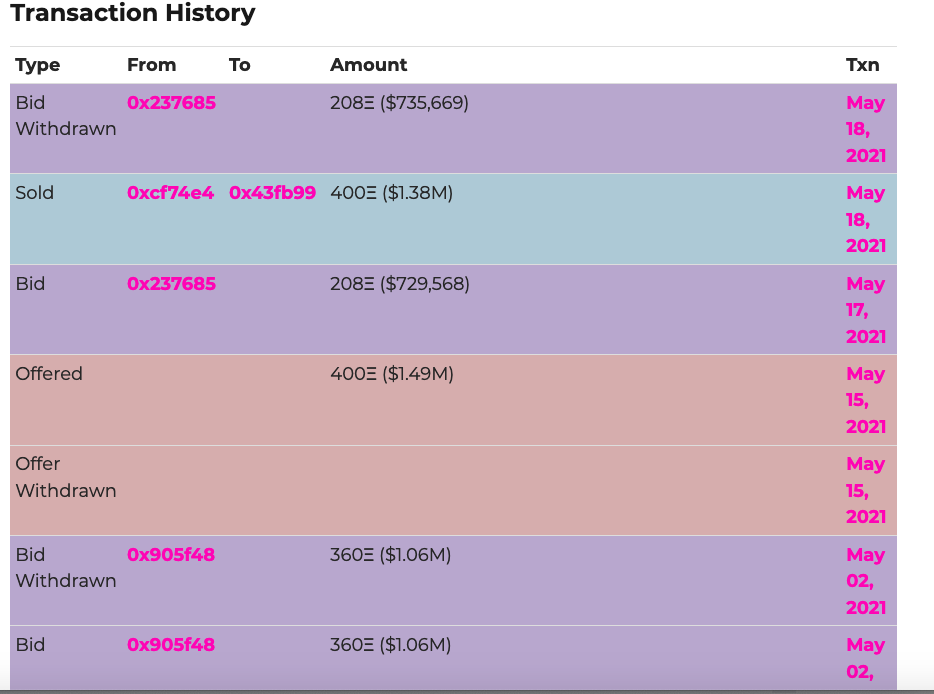This screenshot has width=934, height=694.
Task: Open address 0x237685 in the $735,669 Bid Withdrawn row
Action: (171, 102)
